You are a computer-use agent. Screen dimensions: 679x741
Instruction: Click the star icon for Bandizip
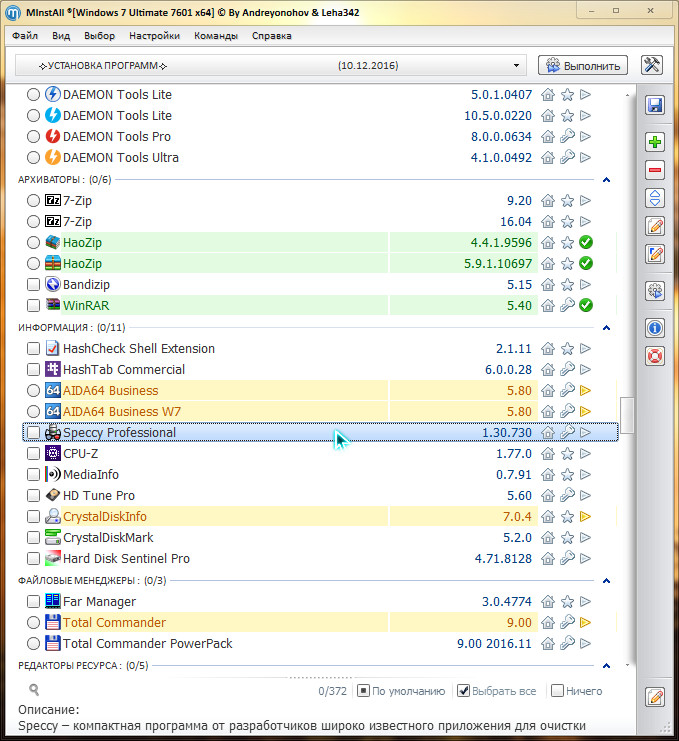[567, 285]
